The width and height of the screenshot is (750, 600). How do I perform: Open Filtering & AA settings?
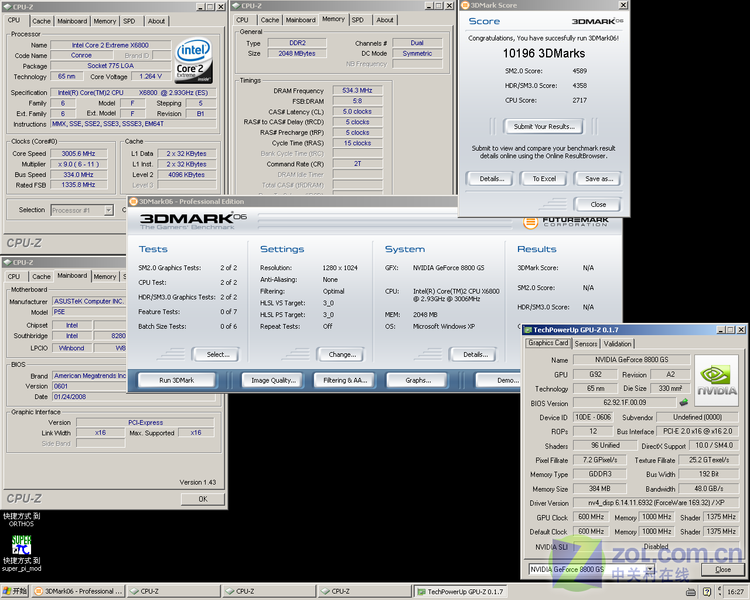coord(345,380)
